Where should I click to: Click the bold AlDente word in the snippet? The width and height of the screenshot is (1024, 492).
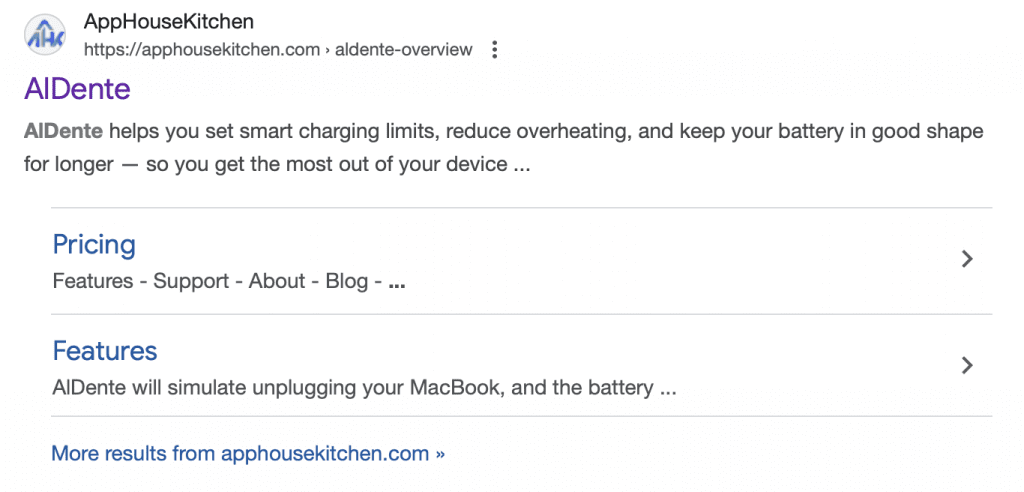click(63, 132)
